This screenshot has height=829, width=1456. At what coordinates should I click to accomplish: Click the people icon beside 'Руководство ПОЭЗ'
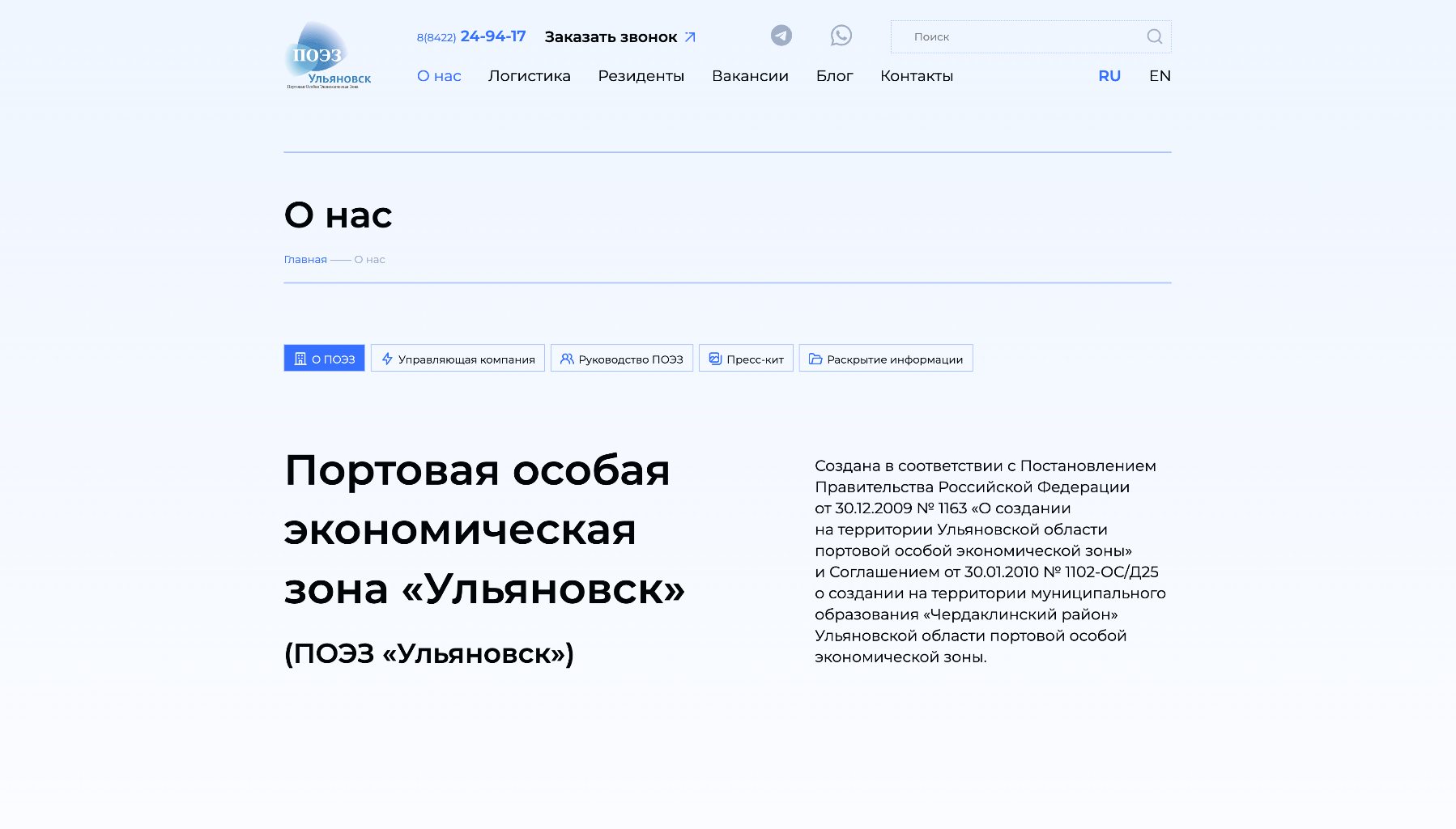(567, 358)
